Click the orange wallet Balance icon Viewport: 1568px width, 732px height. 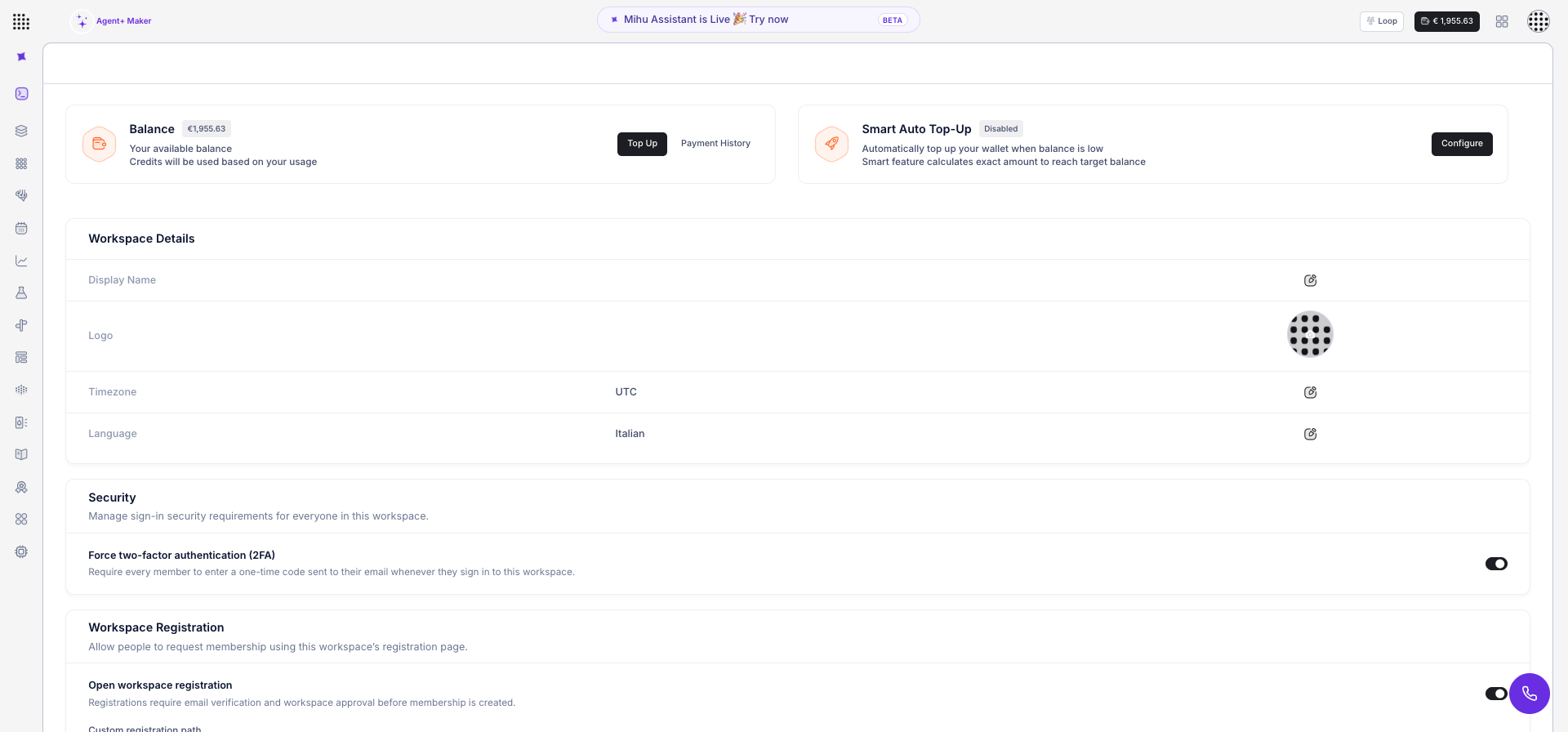tap(99, 144)
